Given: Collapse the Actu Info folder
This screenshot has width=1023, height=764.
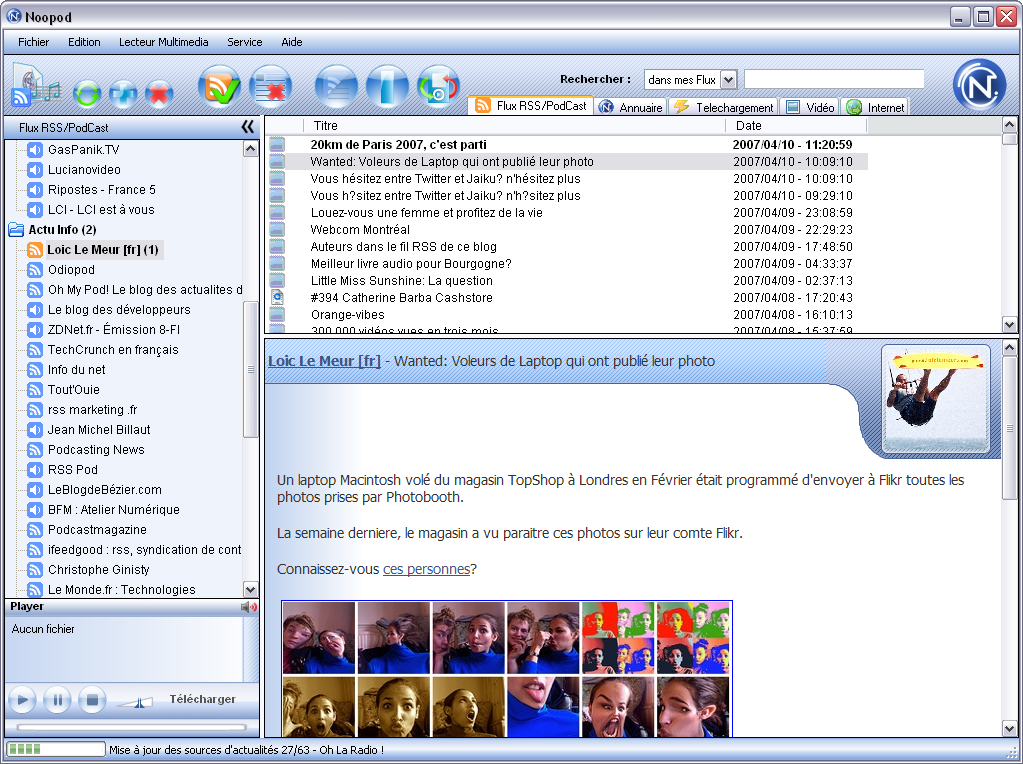Looking at the screenshot, I should click(x=16, y=230).
